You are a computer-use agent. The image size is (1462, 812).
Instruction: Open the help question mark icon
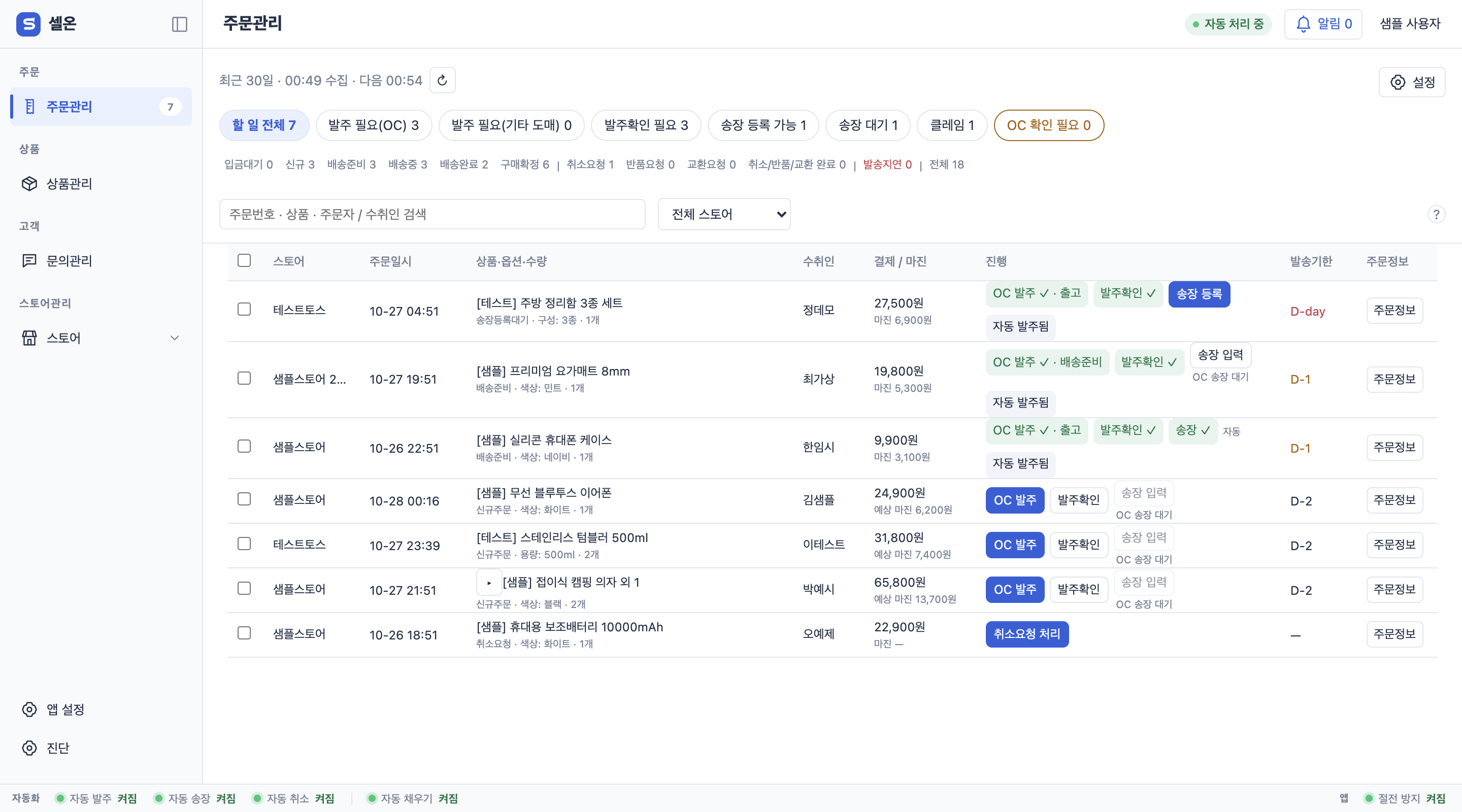(1436, 214)
